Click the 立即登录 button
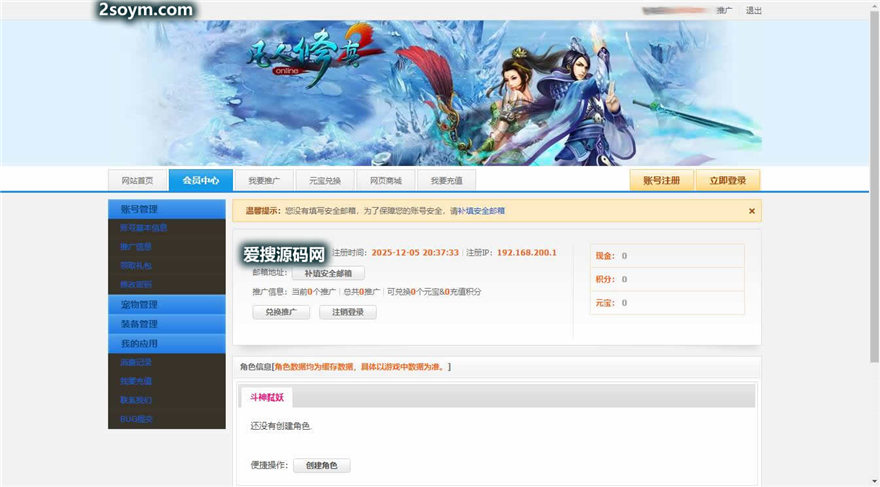The image size is (880, 487). tap(727, 181)
